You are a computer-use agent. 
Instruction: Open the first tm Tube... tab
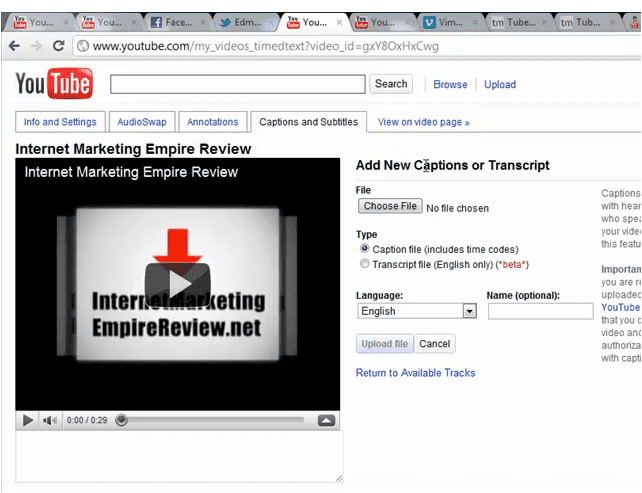coord(518,22)
